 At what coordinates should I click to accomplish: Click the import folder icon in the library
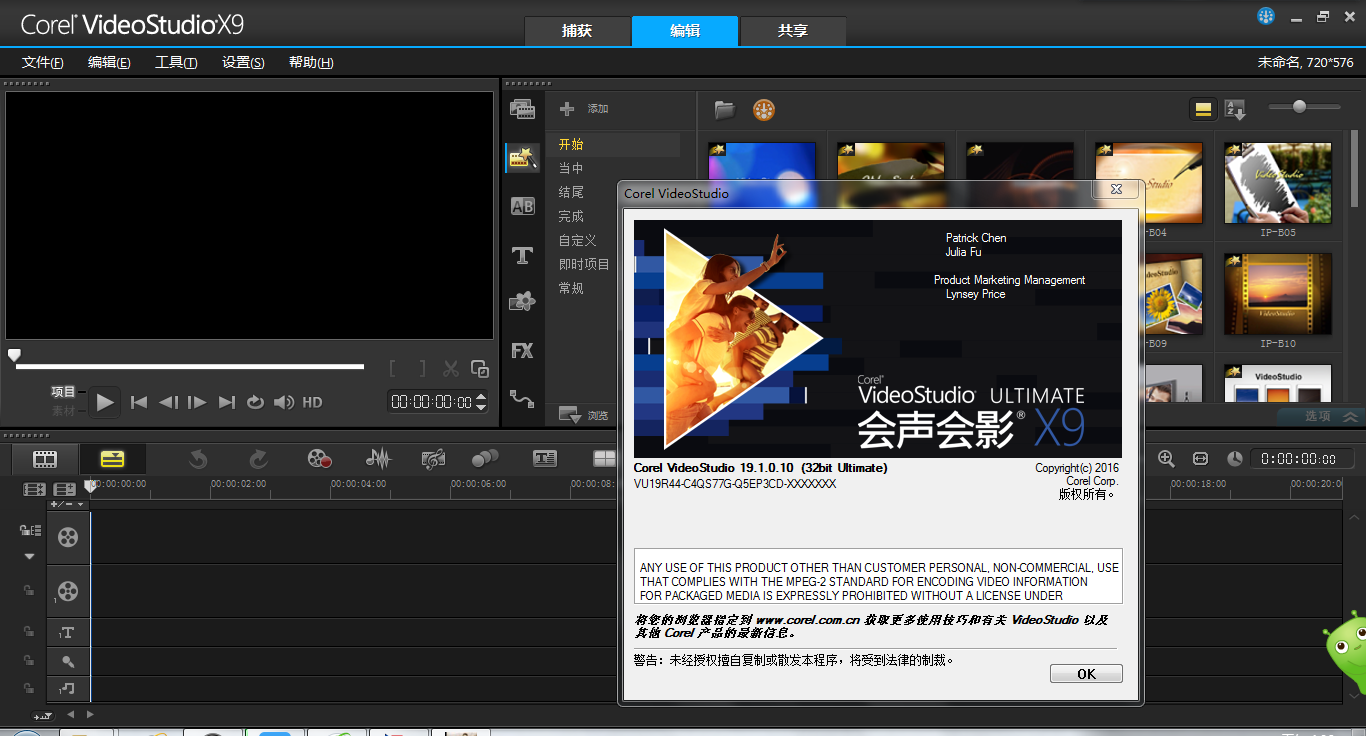click(x=725, y=109)
